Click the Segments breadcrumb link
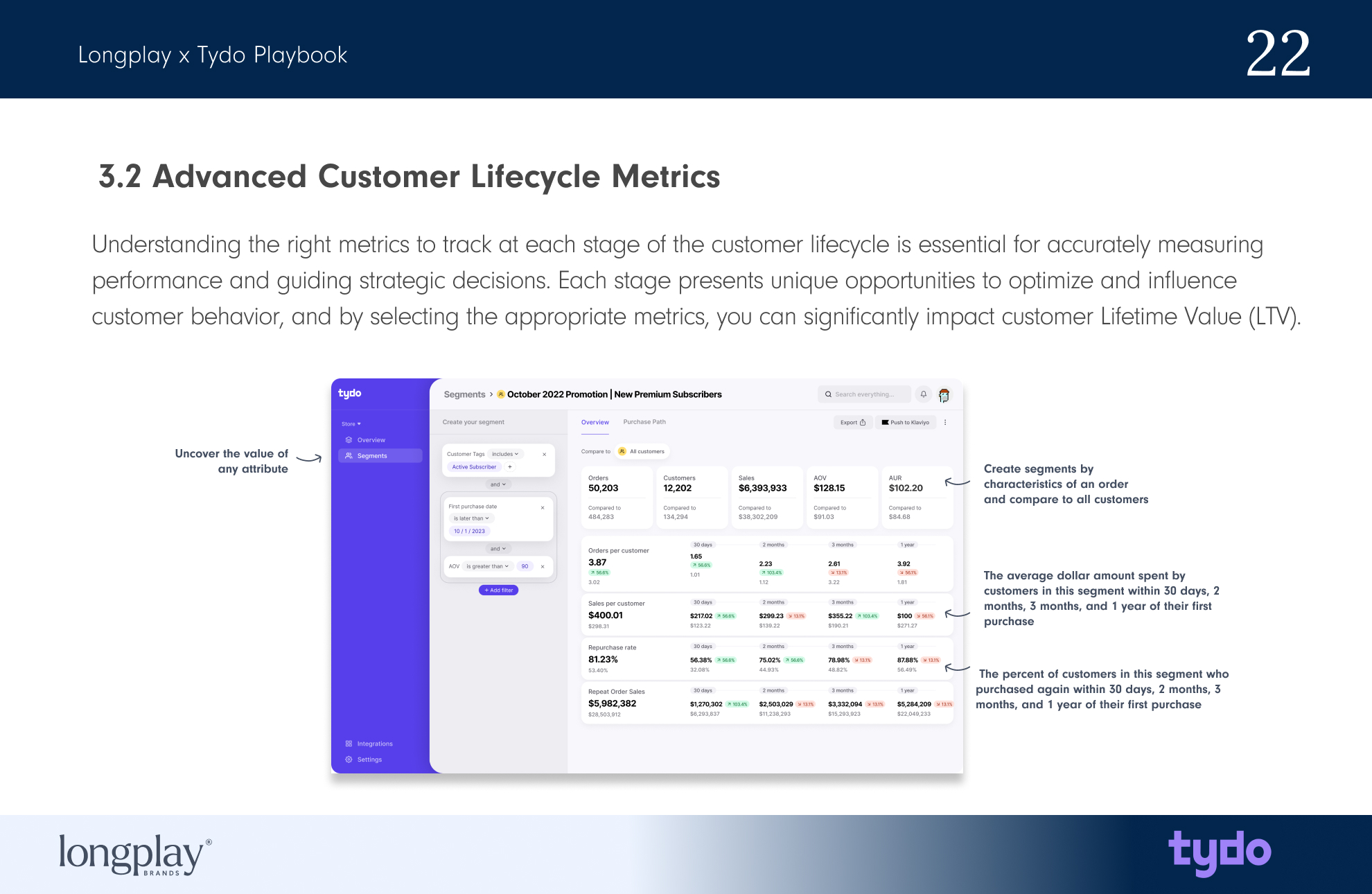Image resolution: width=1372 pixels, height=894 pixels. point(464,394)
